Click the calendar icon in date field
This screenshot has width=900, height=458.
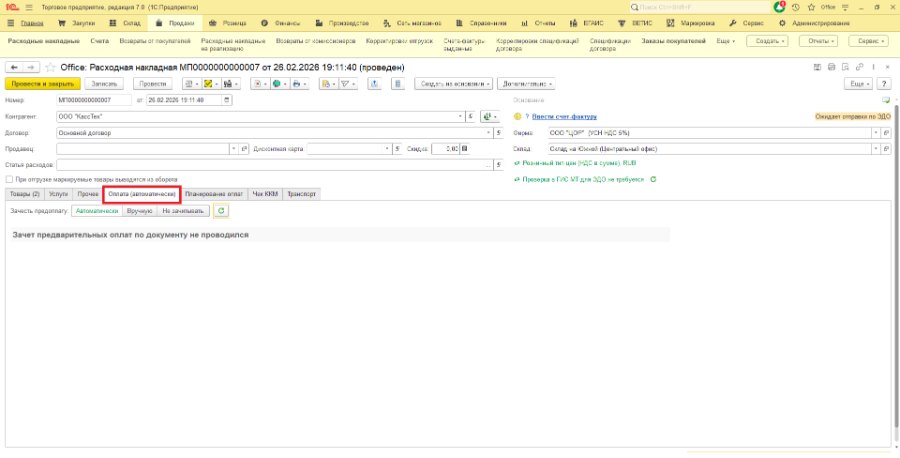[x=227, y=100]
